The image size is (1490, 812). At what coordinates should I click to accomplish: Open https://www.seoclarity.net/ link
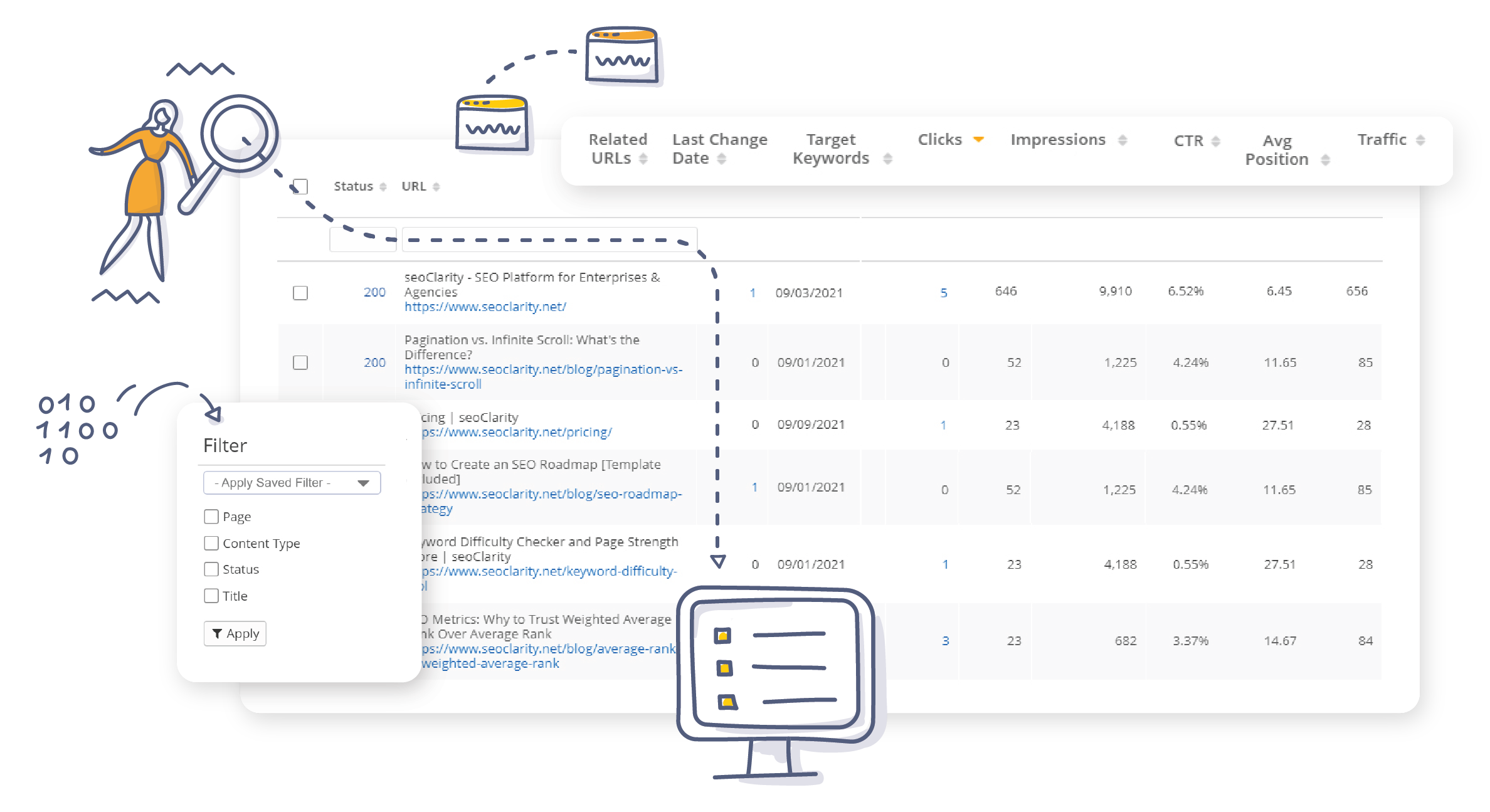click(x=485, y=307)
